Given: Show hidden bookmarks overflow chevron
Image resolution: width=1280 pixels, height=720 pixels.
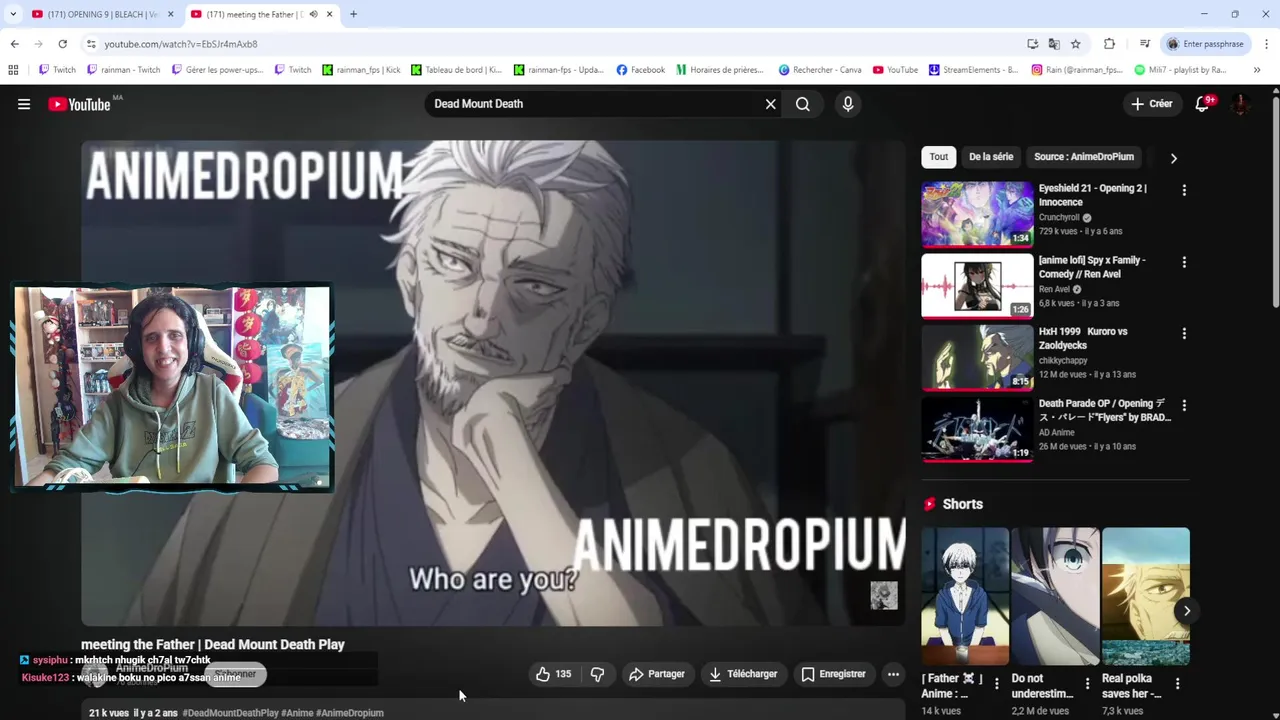Looking at the screenshot, I should point(1257,70).
